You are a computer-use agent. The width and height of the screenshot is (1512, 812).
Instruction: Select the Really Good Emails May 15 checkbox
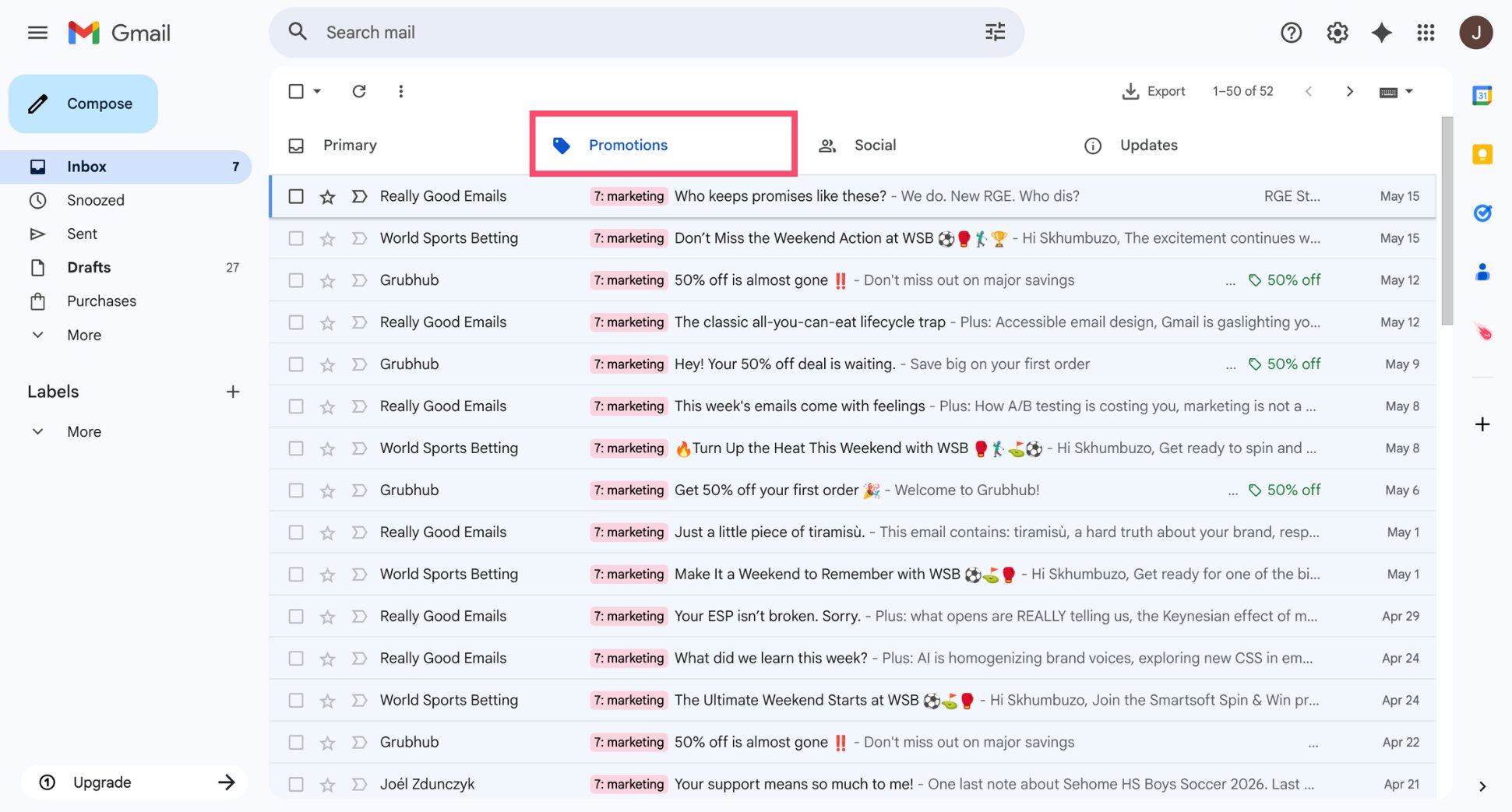[x=296, y=196]
